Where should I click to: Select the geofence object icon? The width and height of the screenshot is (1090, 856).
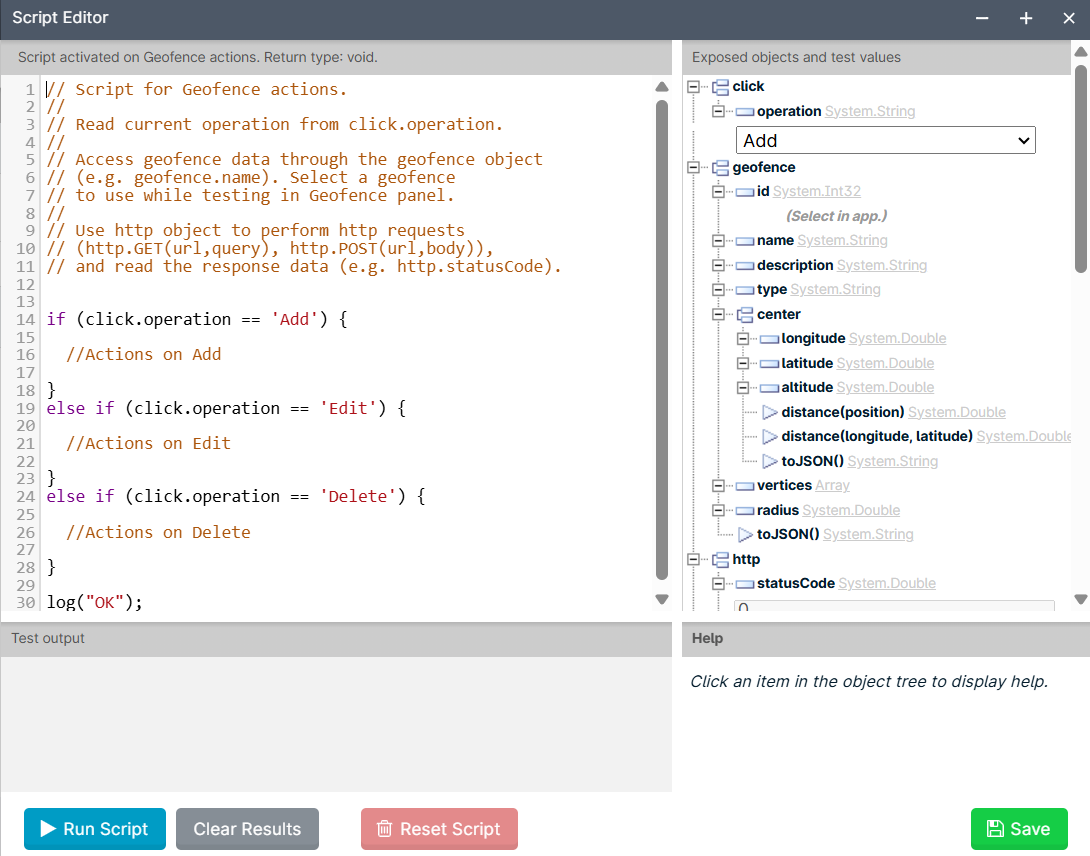coord(722,167)
